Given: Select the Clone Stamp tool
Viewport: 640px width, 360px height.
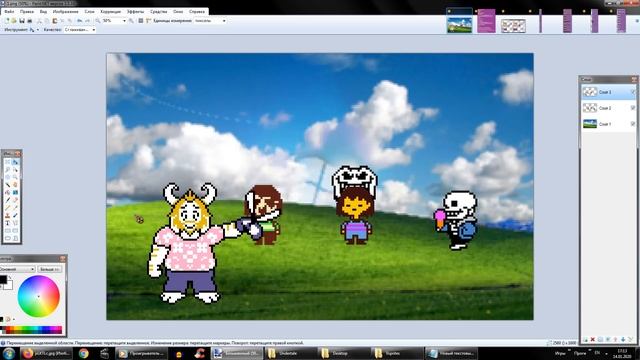Looking at the screenshot, I should click(x=7, y=215).
